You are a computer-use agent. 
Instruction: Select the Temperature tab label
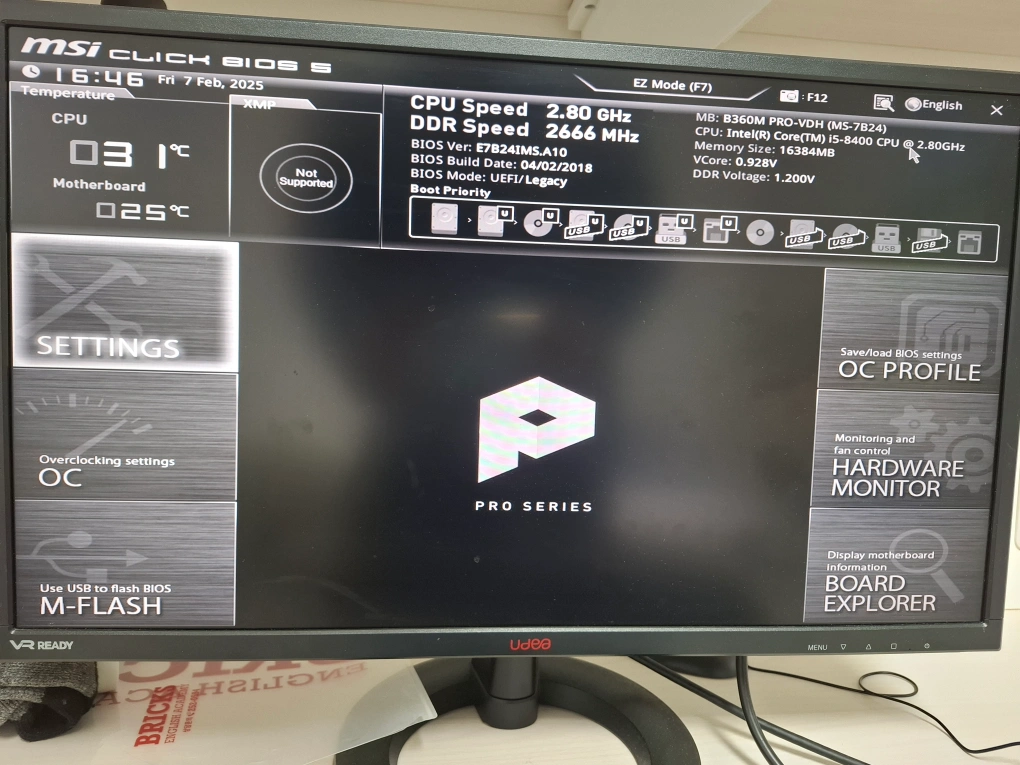coord(68,93)
